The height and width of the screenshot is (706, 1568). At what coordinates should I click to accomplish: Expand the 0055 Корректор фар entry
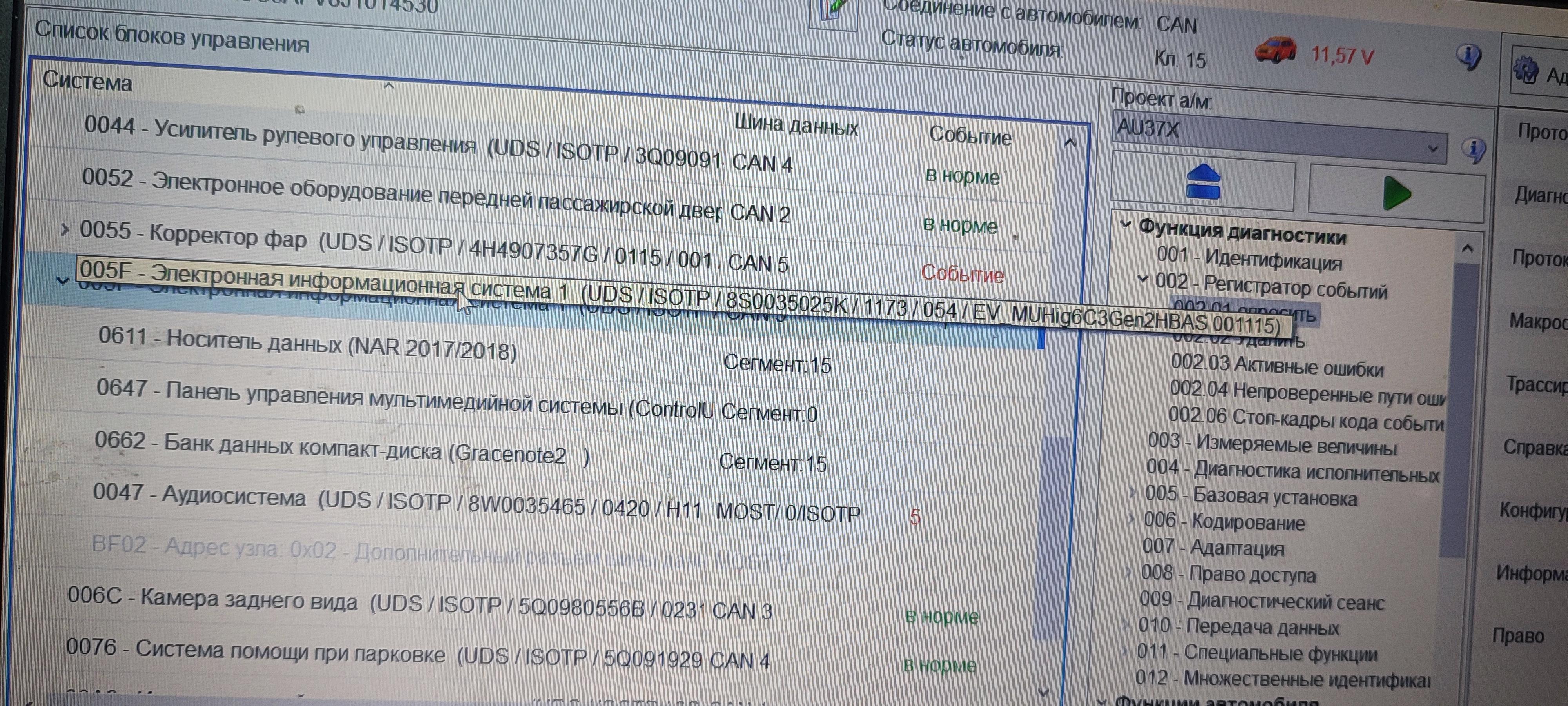pyautogui.click(x=65, y=230)
